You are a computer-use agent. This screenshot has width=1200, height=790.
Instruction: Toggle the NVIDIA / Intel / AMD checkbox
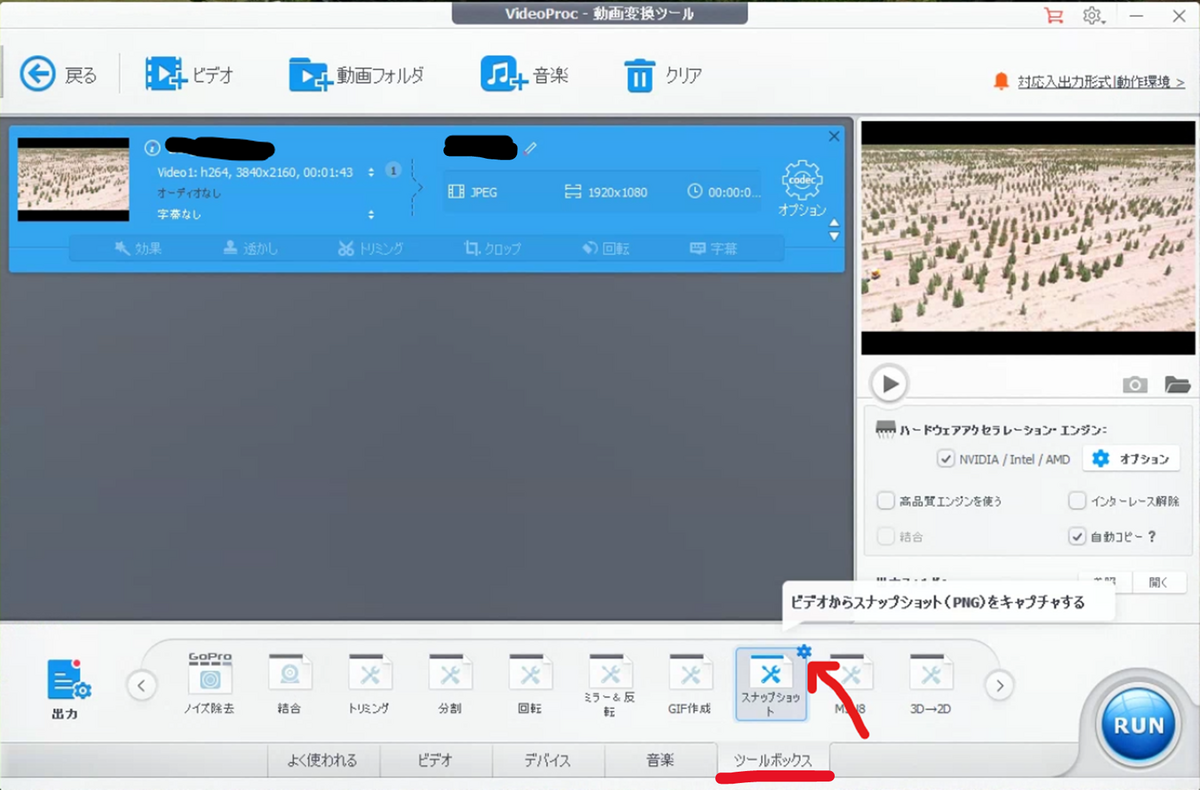945,459
